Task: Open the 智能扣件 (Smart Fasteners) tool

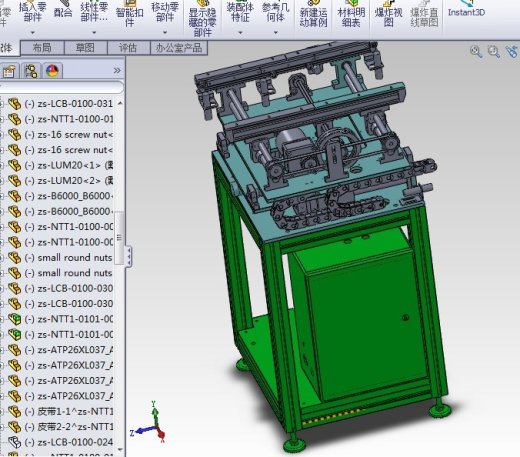Action: [x=130, y=13]
